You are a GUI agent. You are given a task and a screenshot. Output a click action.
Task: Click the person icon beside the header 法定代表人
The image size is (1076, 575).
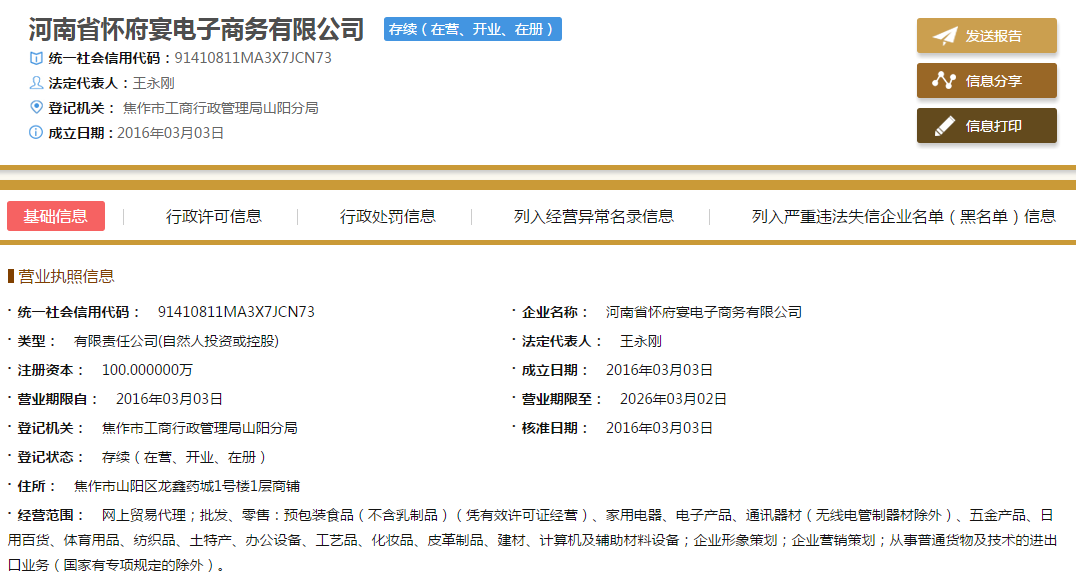[x=37, y=83]
